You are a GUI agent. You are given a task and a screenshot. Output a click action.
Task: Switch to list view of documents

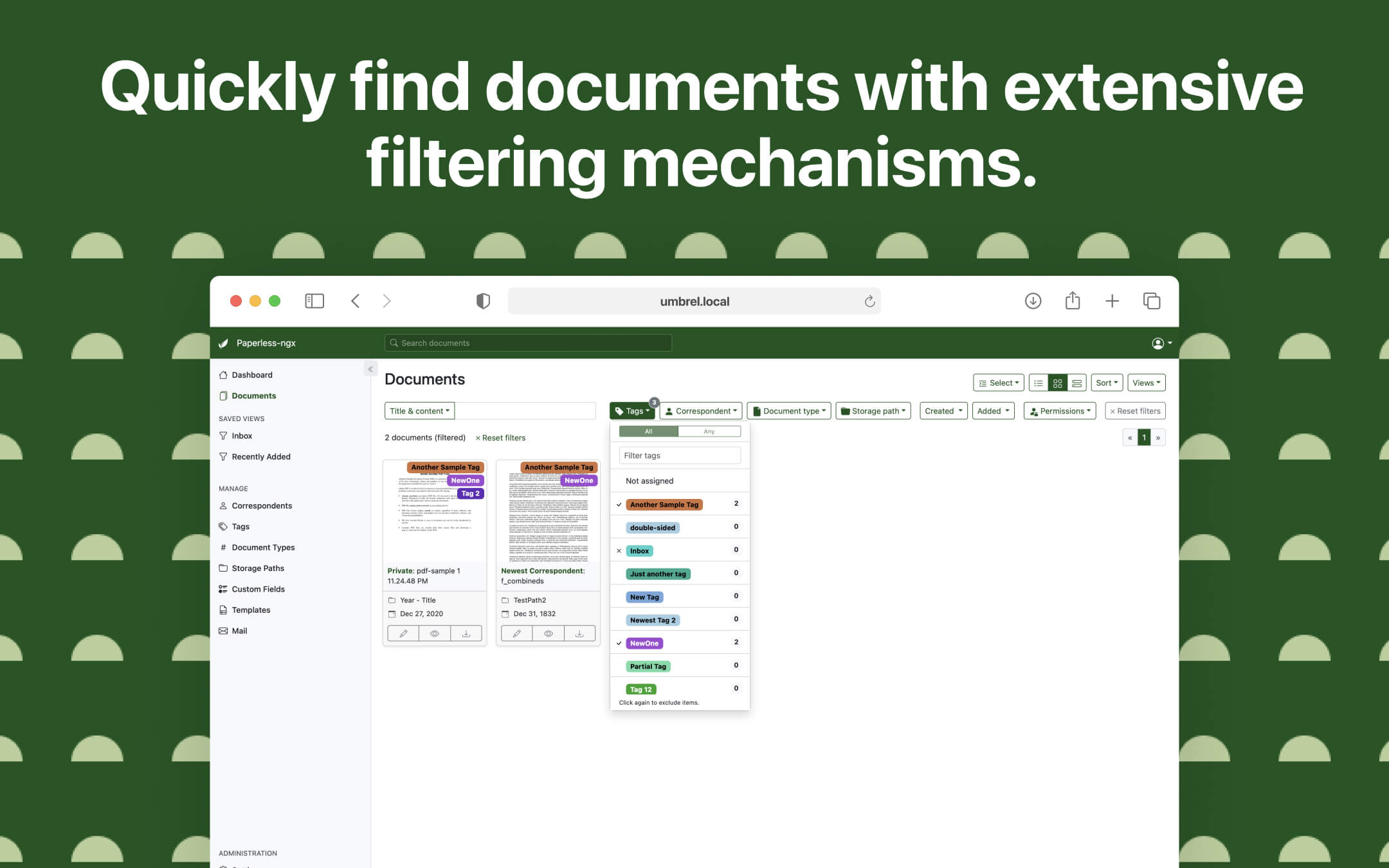coord(1039,382)
